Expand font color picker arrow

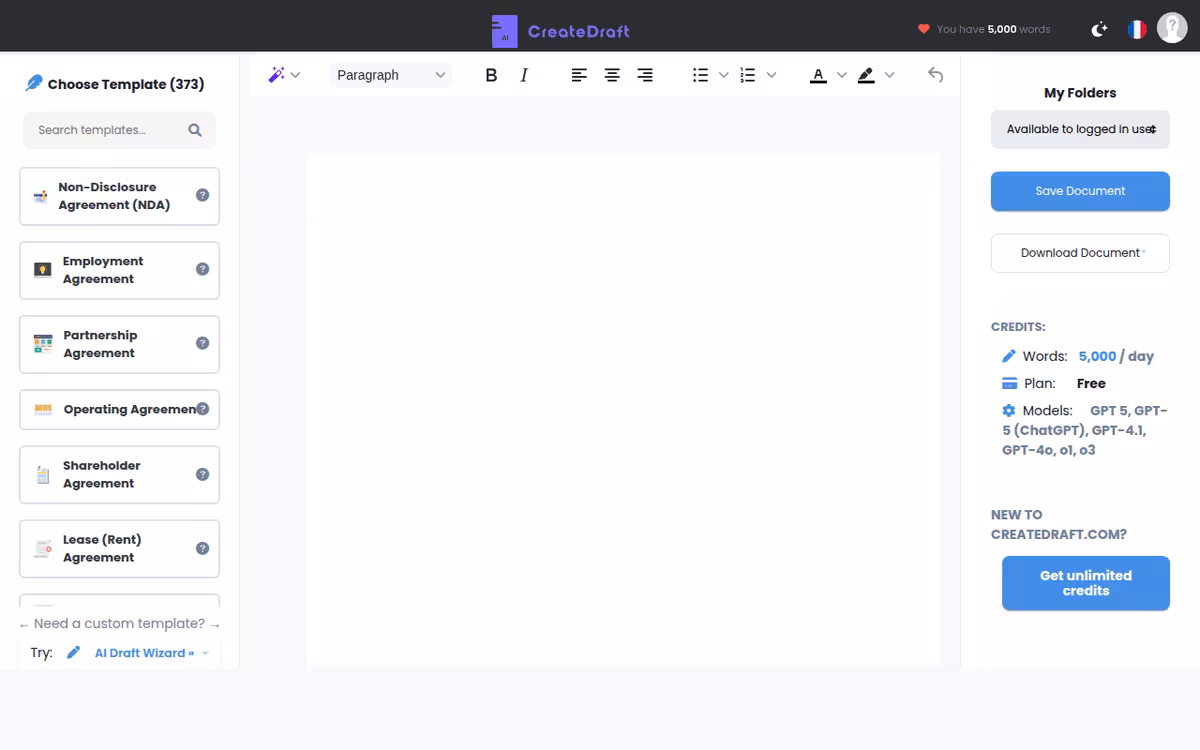(842, 75)
